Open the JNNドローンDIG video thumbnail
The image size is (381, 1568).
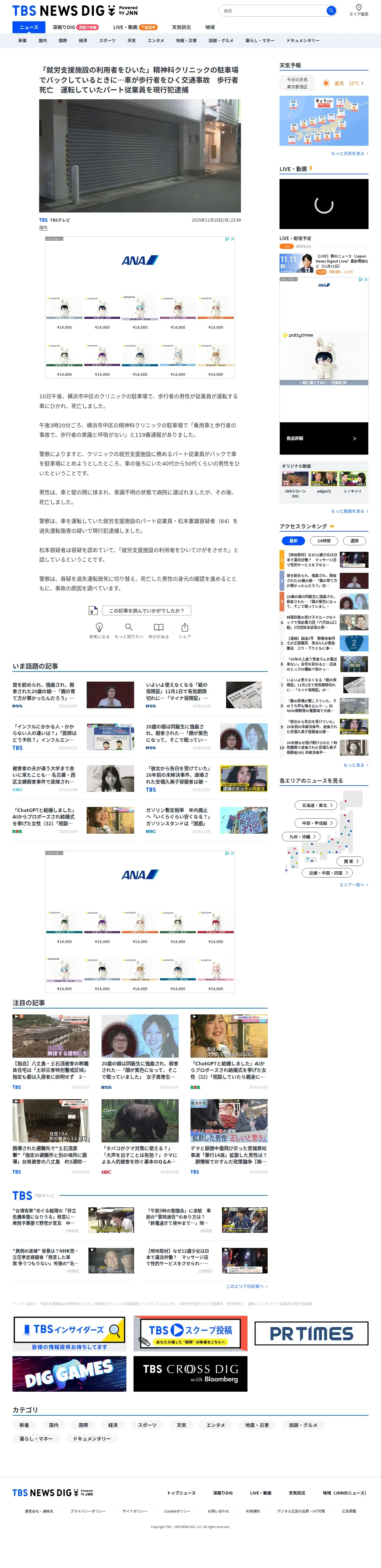[x=295, y=479]
